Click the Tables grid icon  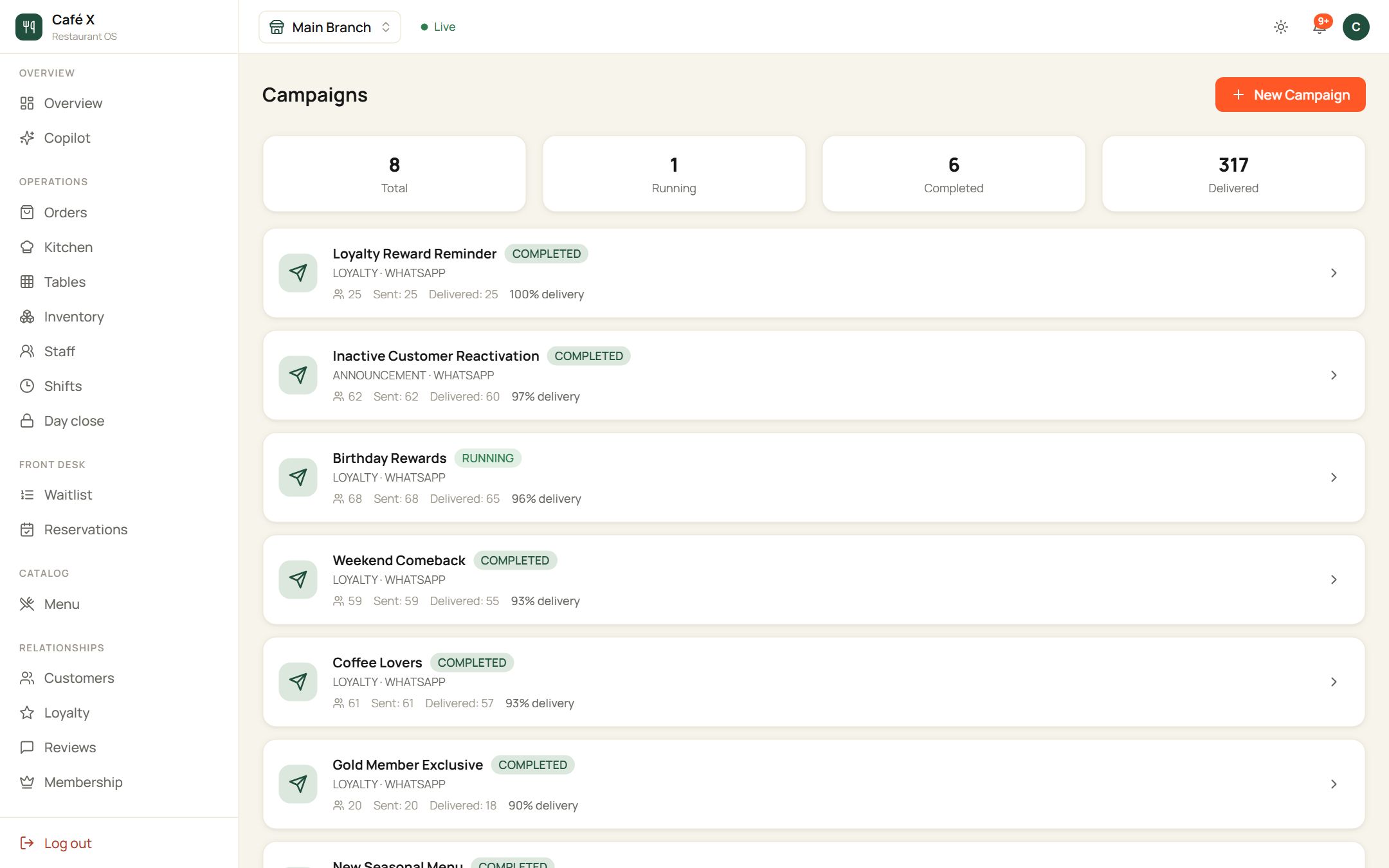click(x=27, y=282)
